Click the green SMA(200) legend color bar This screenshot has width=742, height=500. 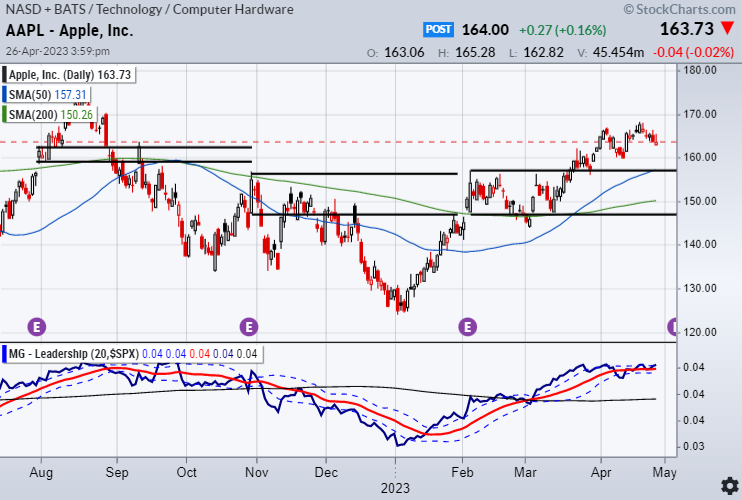coord(5,115)
